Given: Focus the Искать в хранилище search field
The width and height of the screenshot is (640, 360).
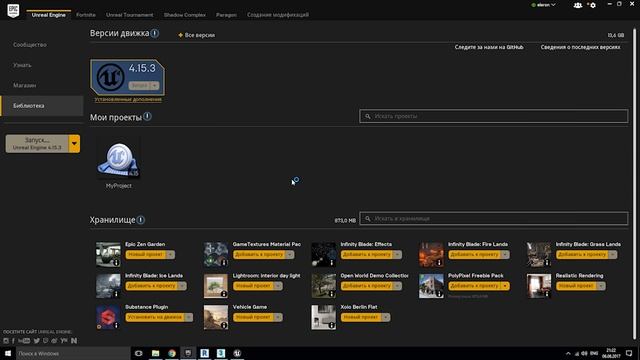Looking at the screenshot, I should (x=493, y=218).
